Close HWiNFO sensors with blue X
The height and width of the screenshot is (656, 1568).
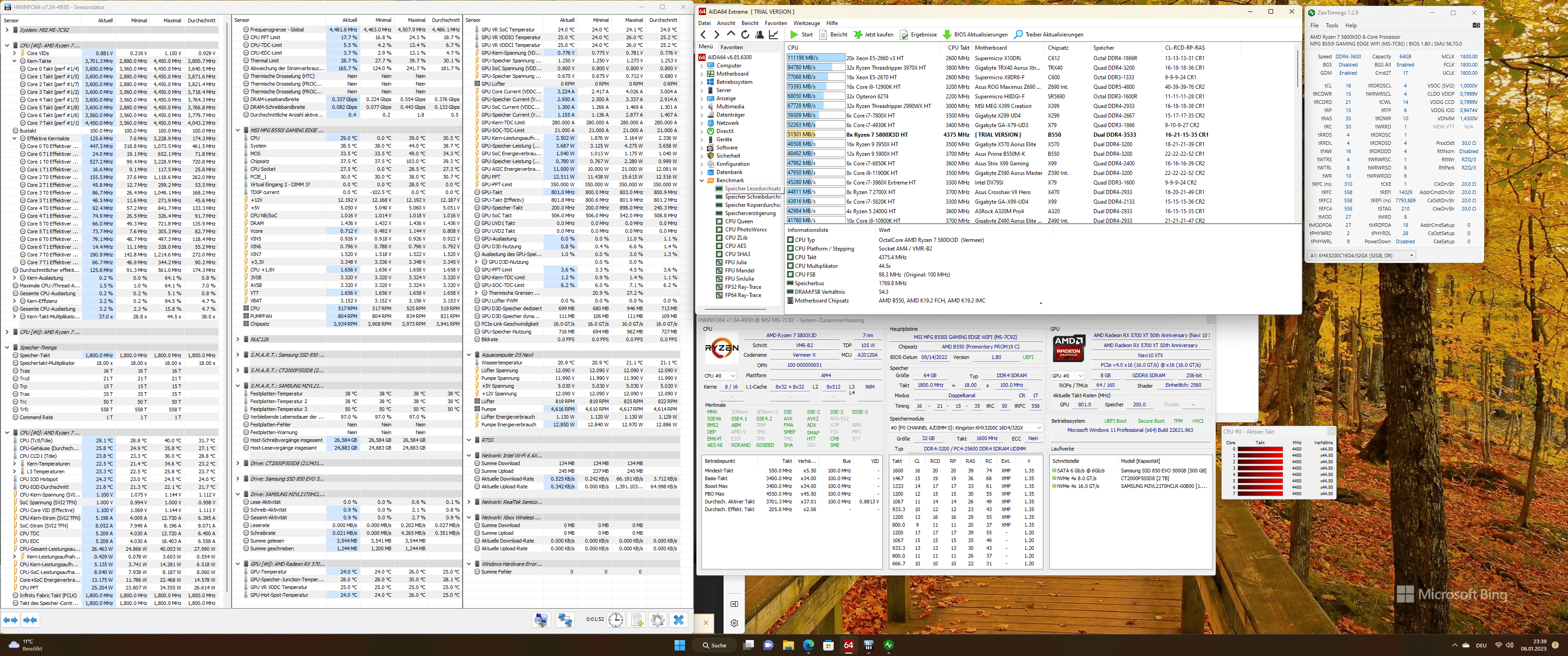[x=679, y=620]
